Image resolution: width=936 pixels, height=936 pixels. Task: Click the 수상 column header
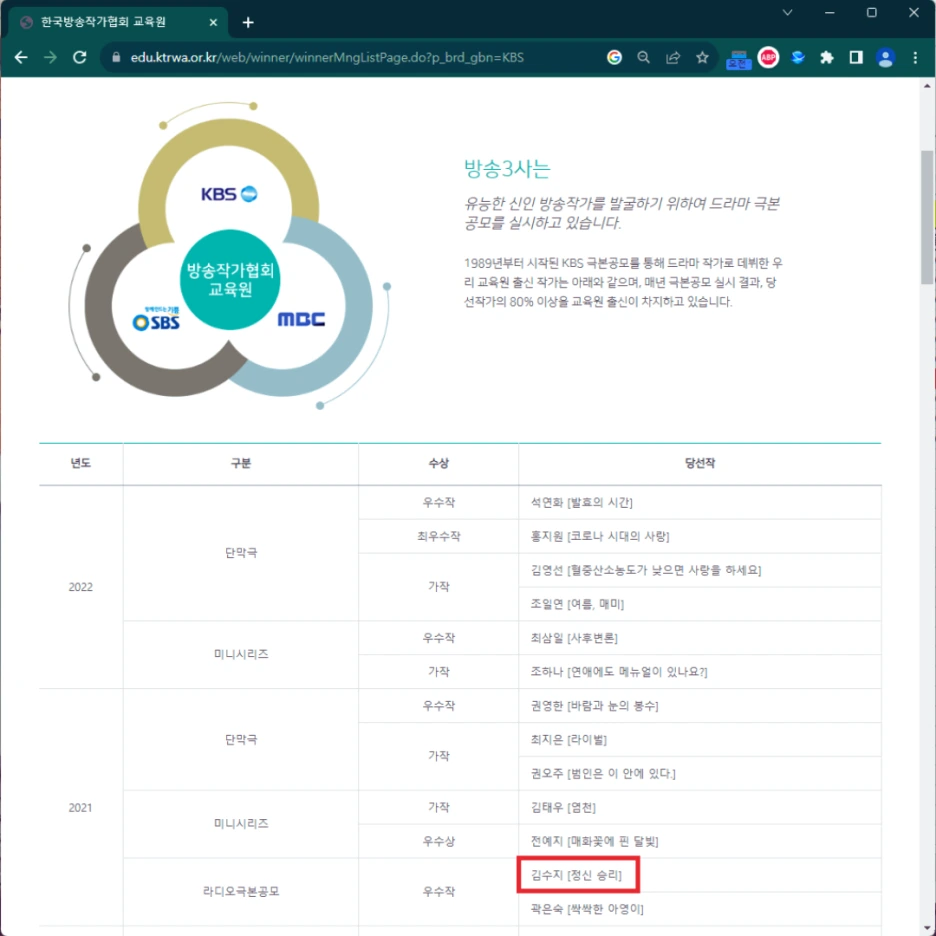coord(438,463)
